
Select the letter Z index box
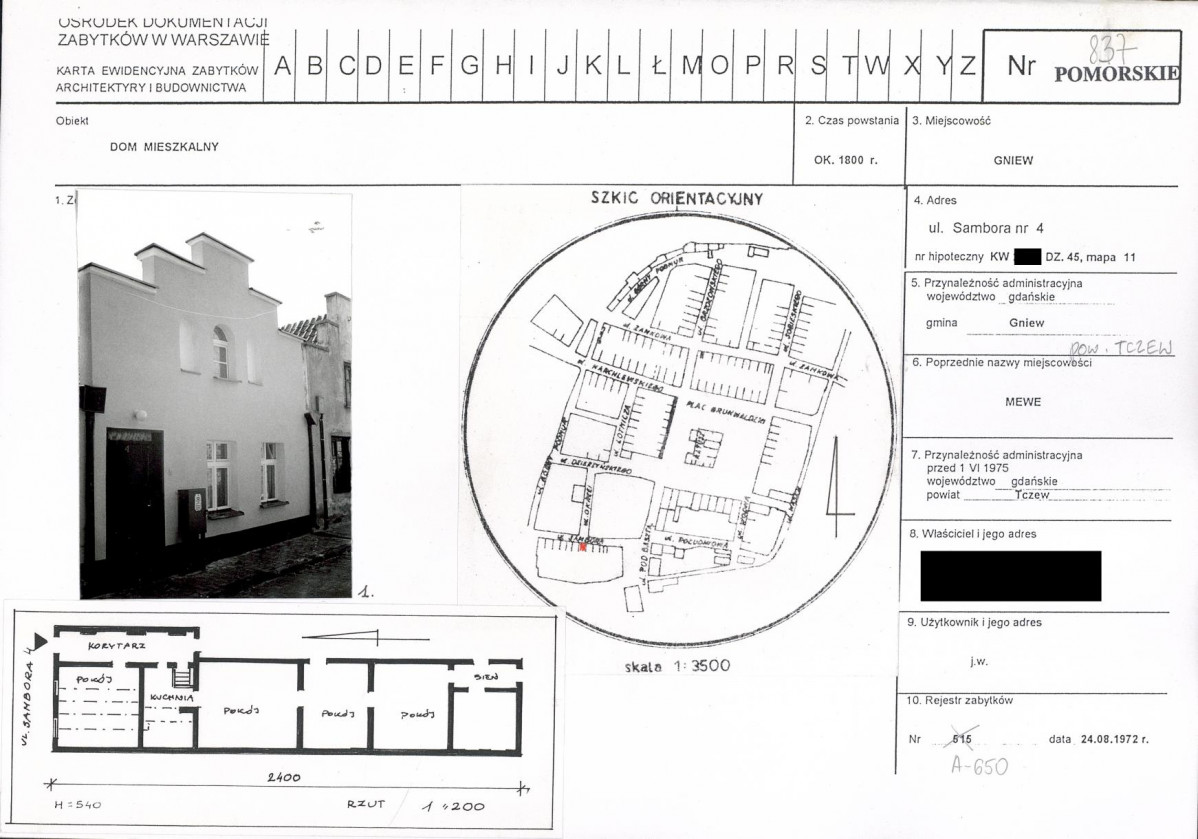point(967,66)
